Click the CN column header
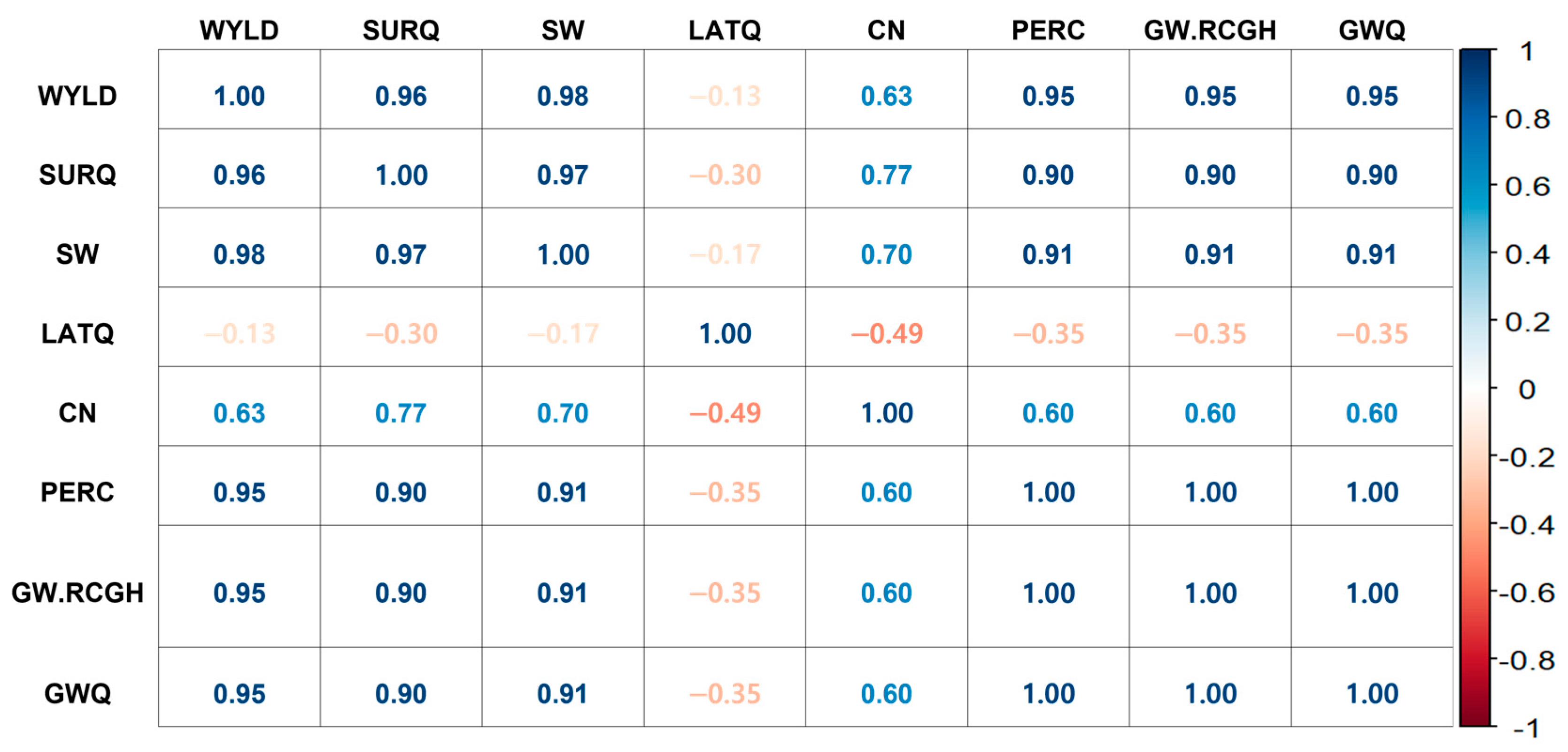The width and height of the screenshot is (1568, 752). point(886,31)
